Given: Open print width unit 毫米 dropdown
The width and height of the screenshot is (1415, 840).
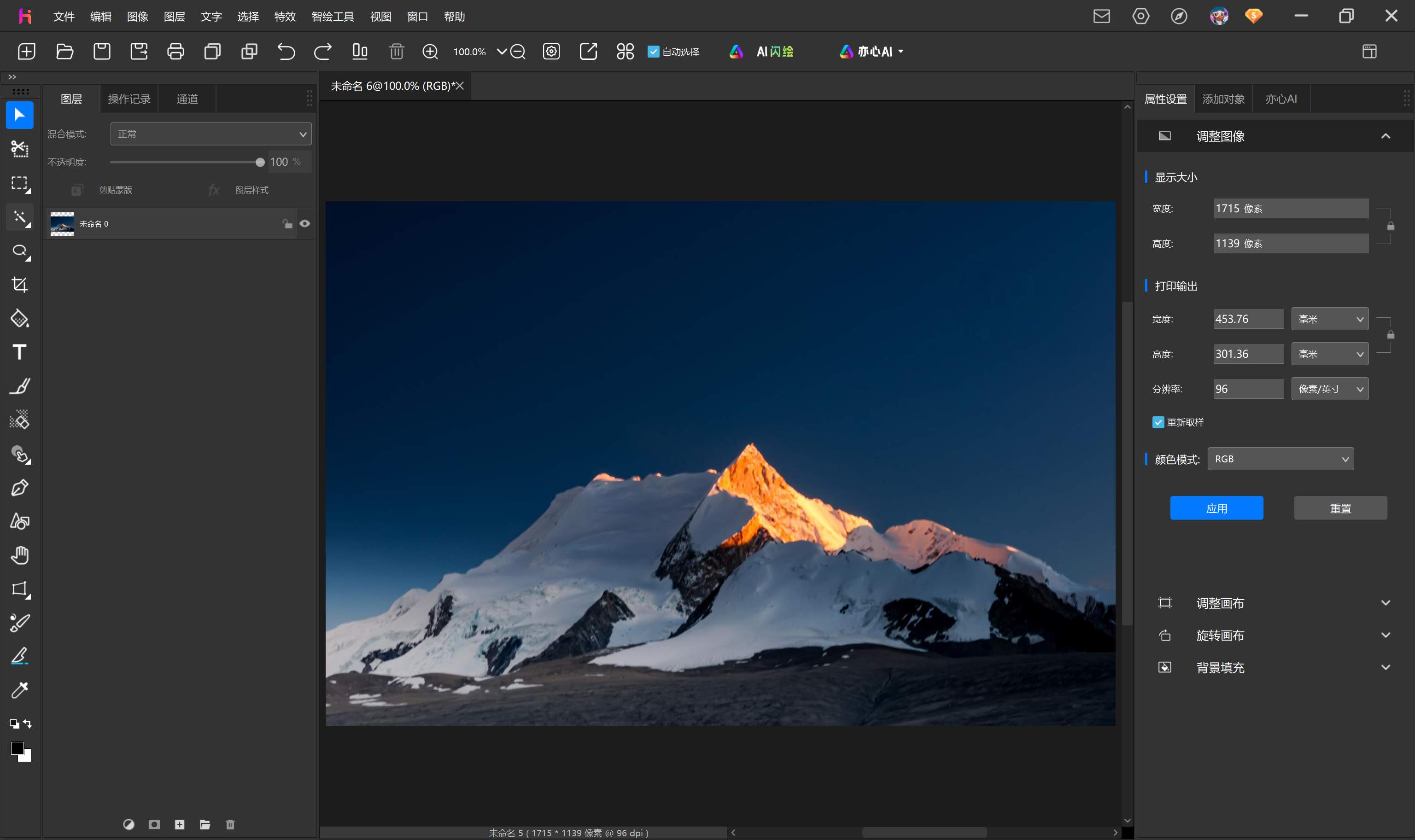Looking at the screenshot, I should [1329, 319].
